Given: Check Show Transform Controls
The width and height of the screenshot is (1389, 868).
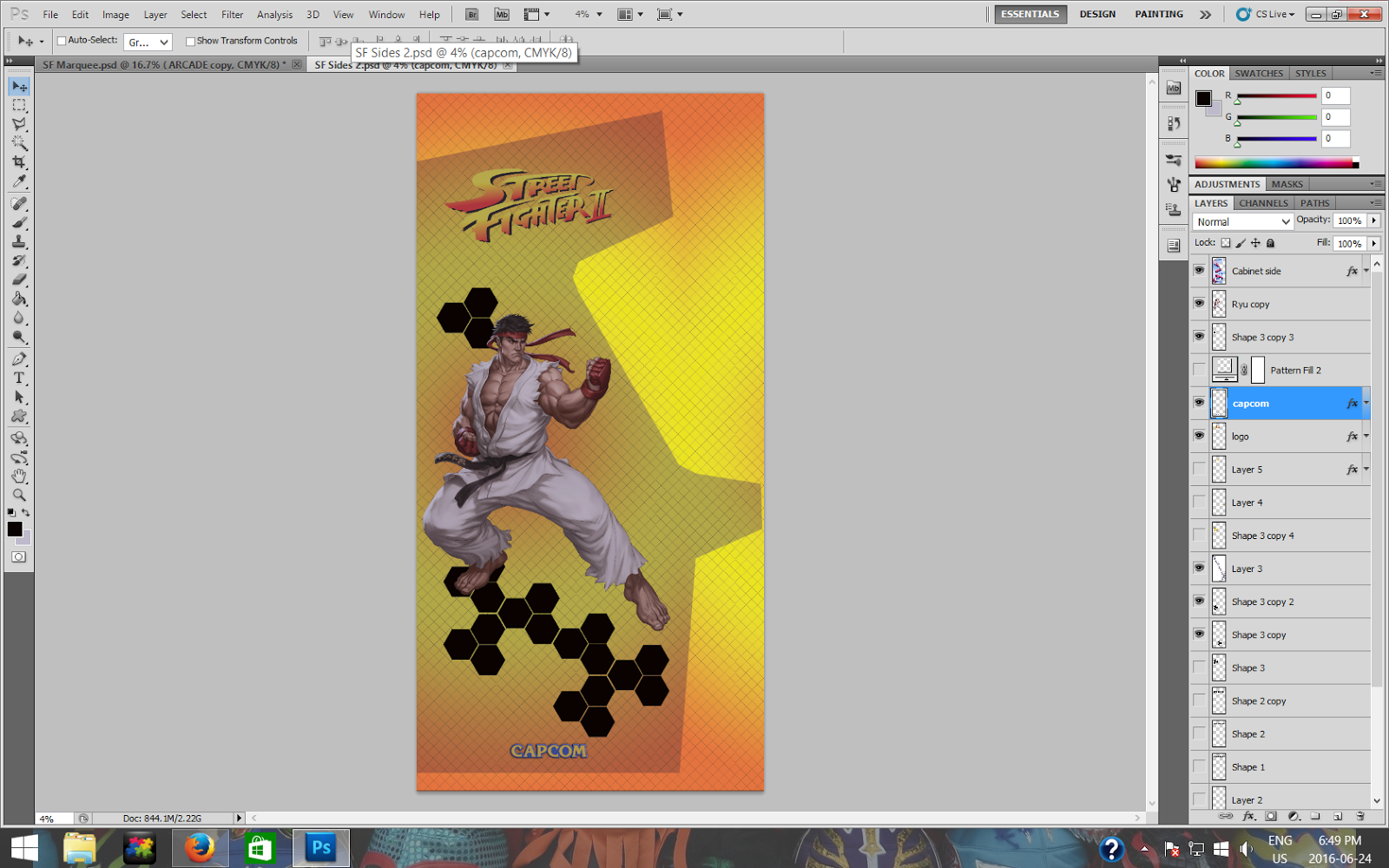Looking at the screenshot, I should click(189, 40).
